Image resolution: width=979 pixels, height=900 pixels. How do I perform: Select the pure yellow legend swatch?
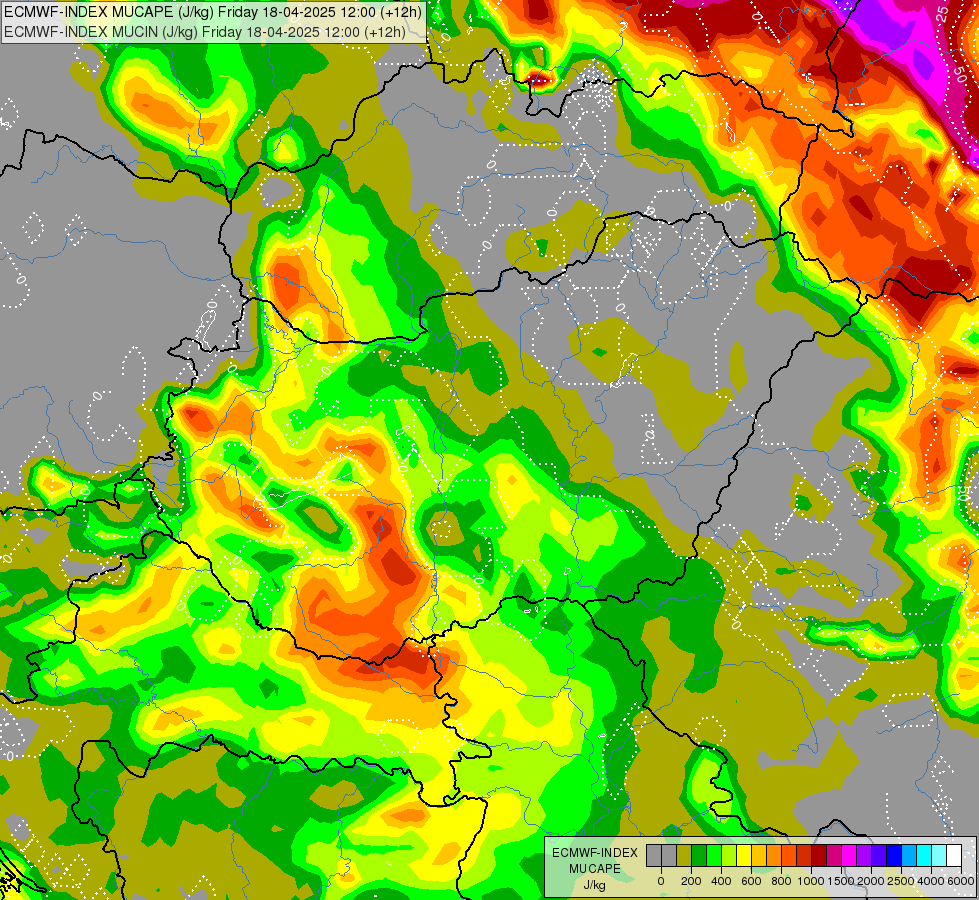(x=744, y=856)
